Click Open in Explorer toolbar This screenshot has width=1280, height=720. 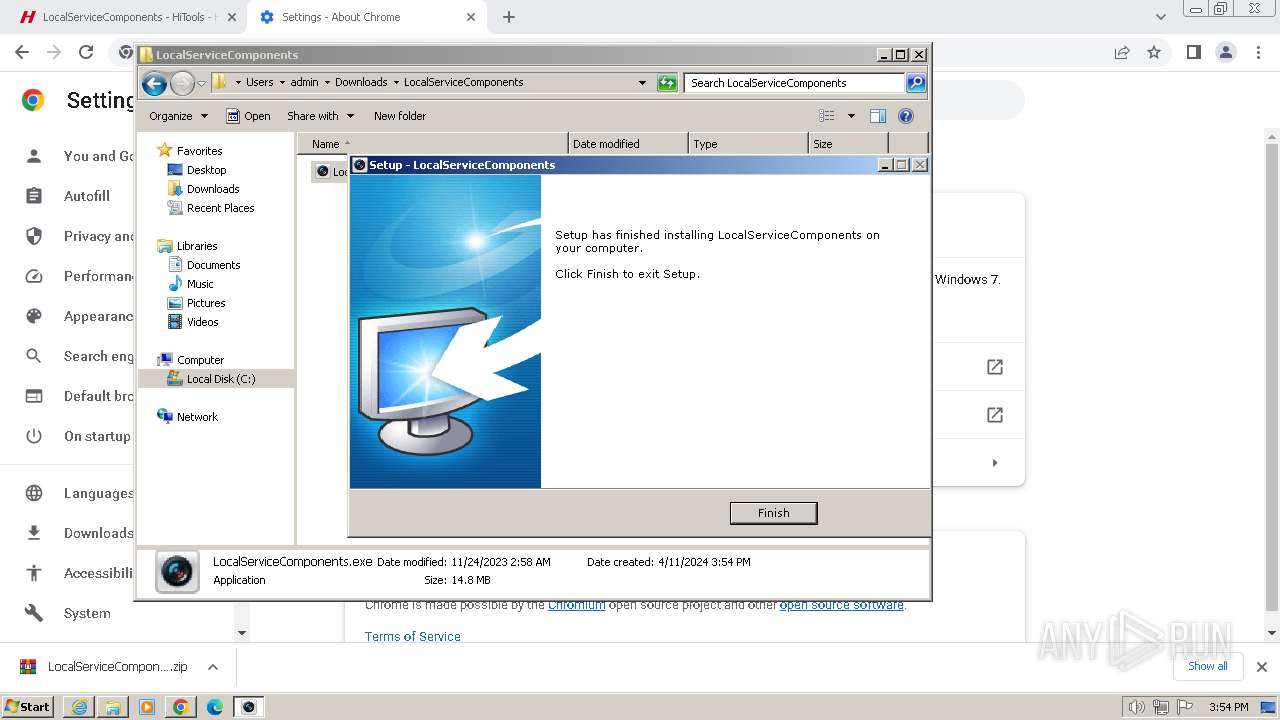(248, 116)
